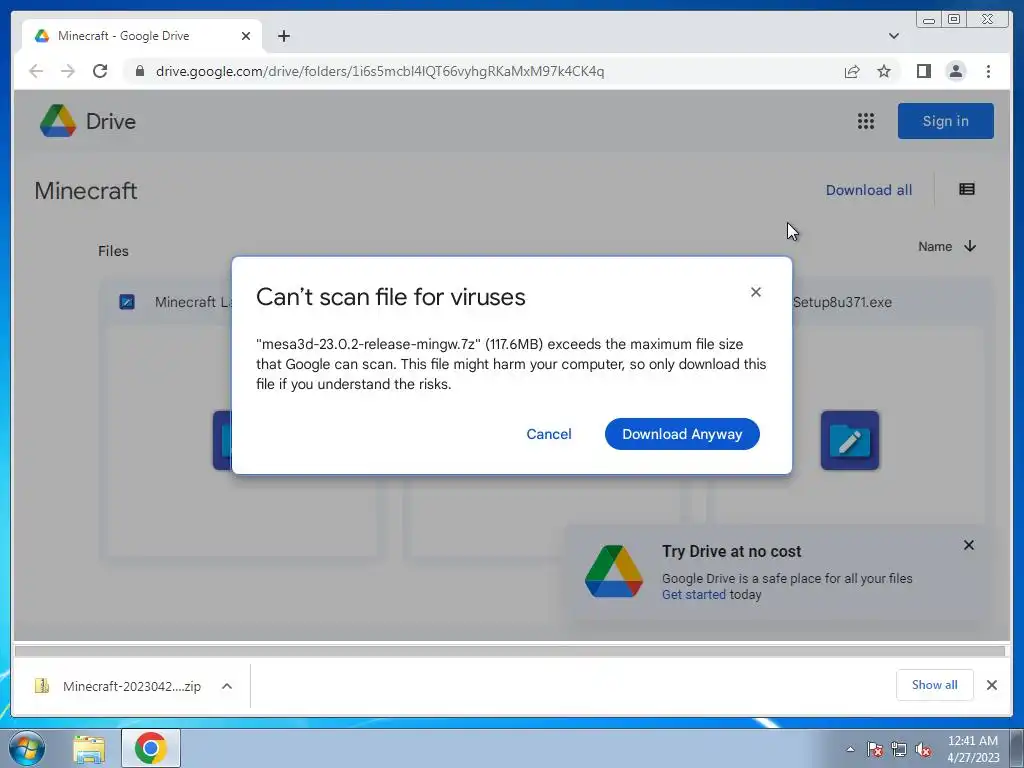Viewport: 1024px width, 768px height.
Task: Bookmark this tab with star
Action: 884,71
